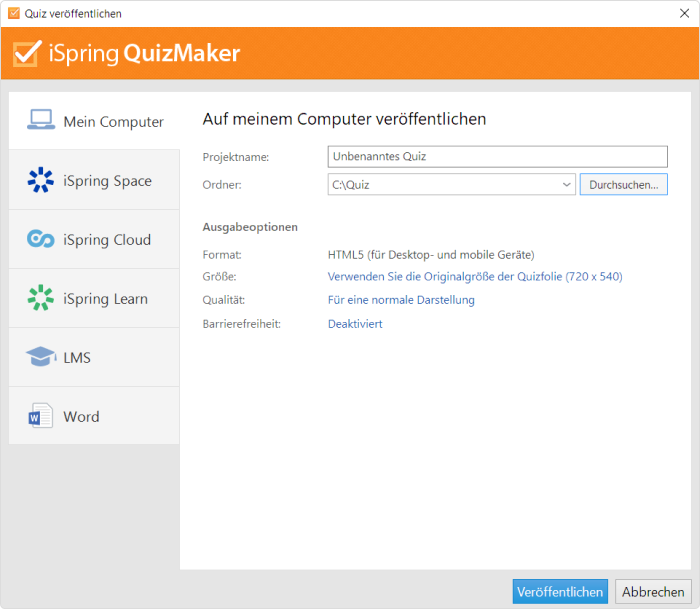This screenshot has height=609, width=700.
Task: Focus the Projektname text field
Action: coord(497,157)
